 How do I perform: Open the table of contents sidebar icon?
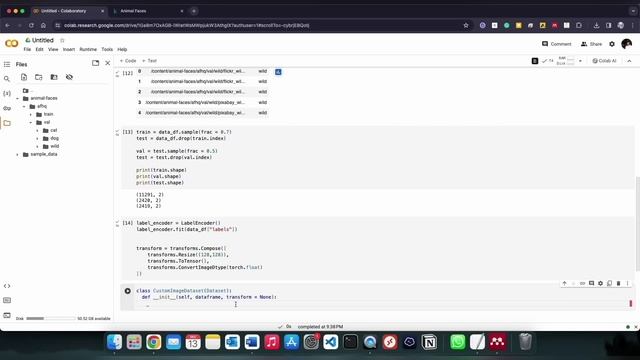[x=7, y=64]
